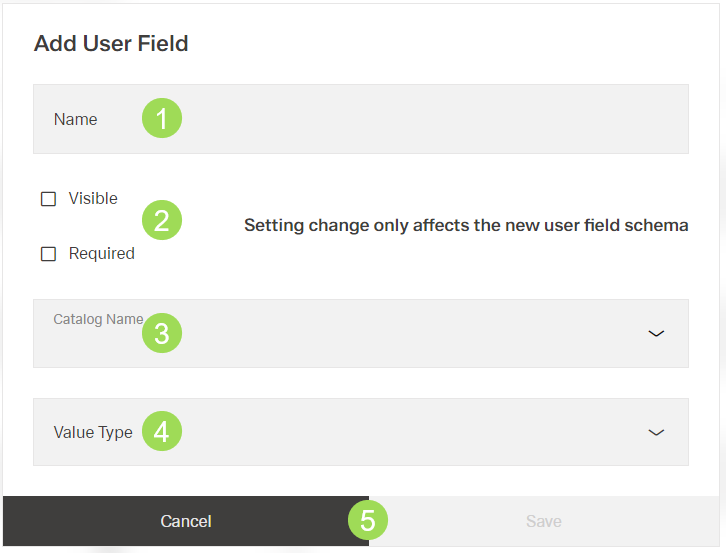Enable the Visible checkbox

(x=48, y=199)
